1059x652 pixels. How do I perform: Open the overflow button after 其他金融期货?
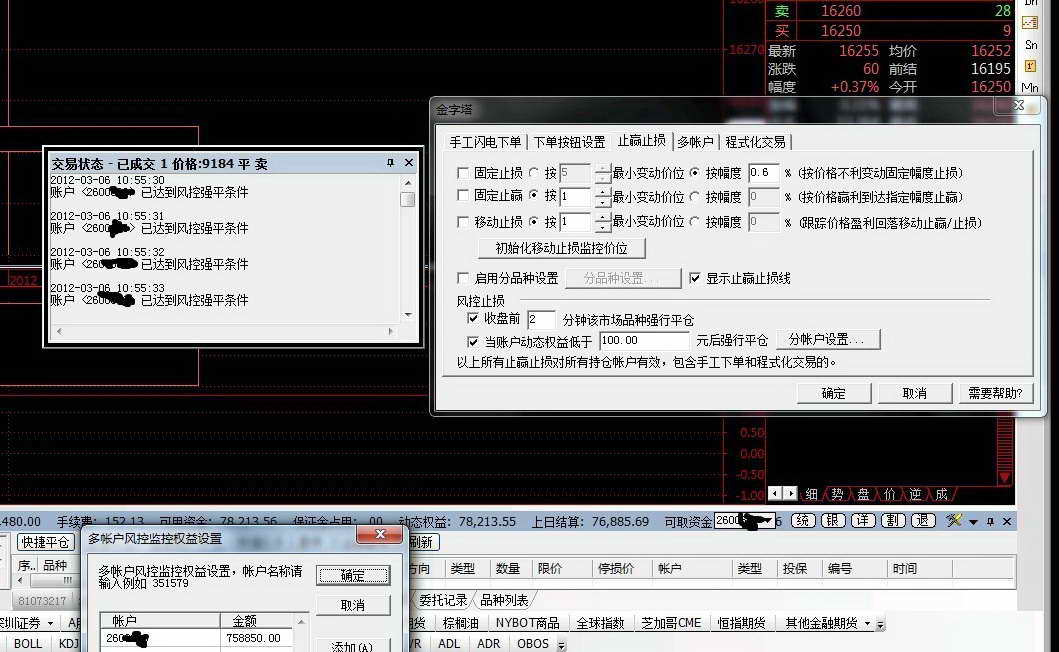(880, 625)
